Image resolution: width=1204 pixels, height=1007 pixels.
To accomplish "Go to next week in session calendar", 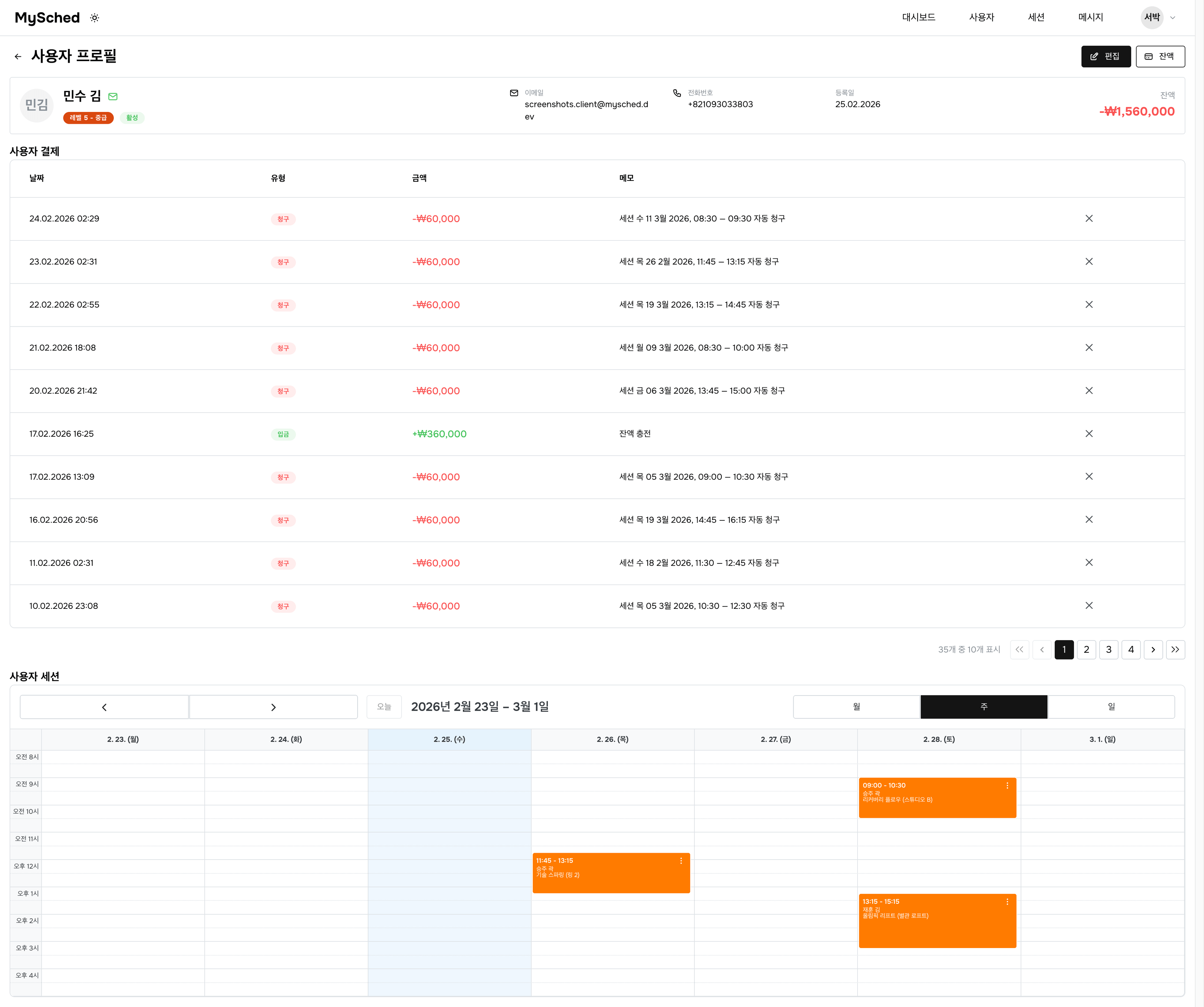I will pos(273,707).
